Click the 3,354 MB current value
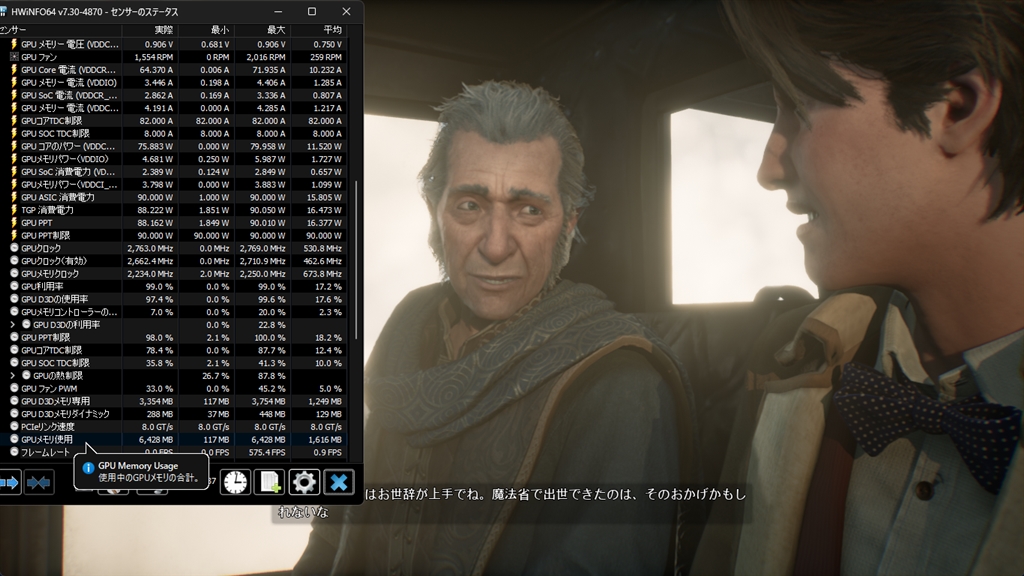The image size is (1024, 576). click(x=156, y=401)
